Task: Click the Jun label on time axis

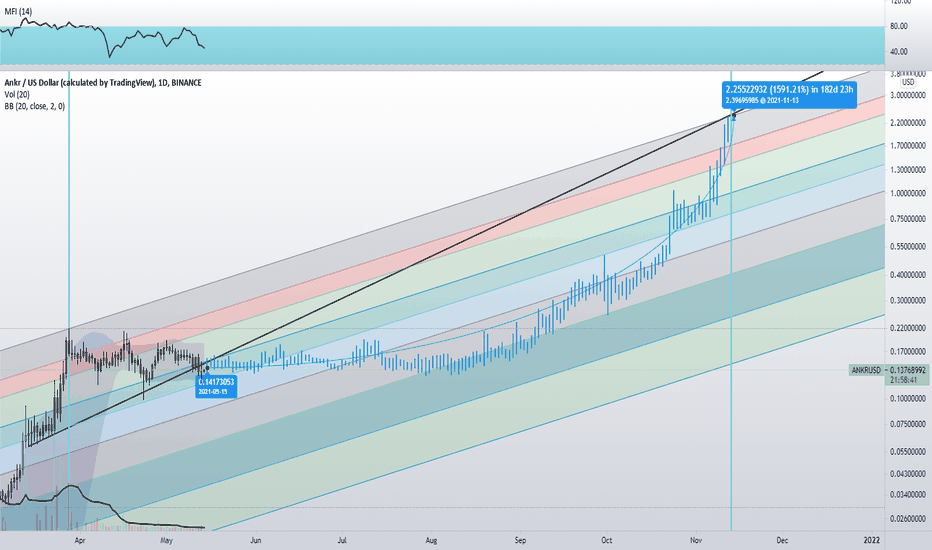Action: (x=256, y=540)
